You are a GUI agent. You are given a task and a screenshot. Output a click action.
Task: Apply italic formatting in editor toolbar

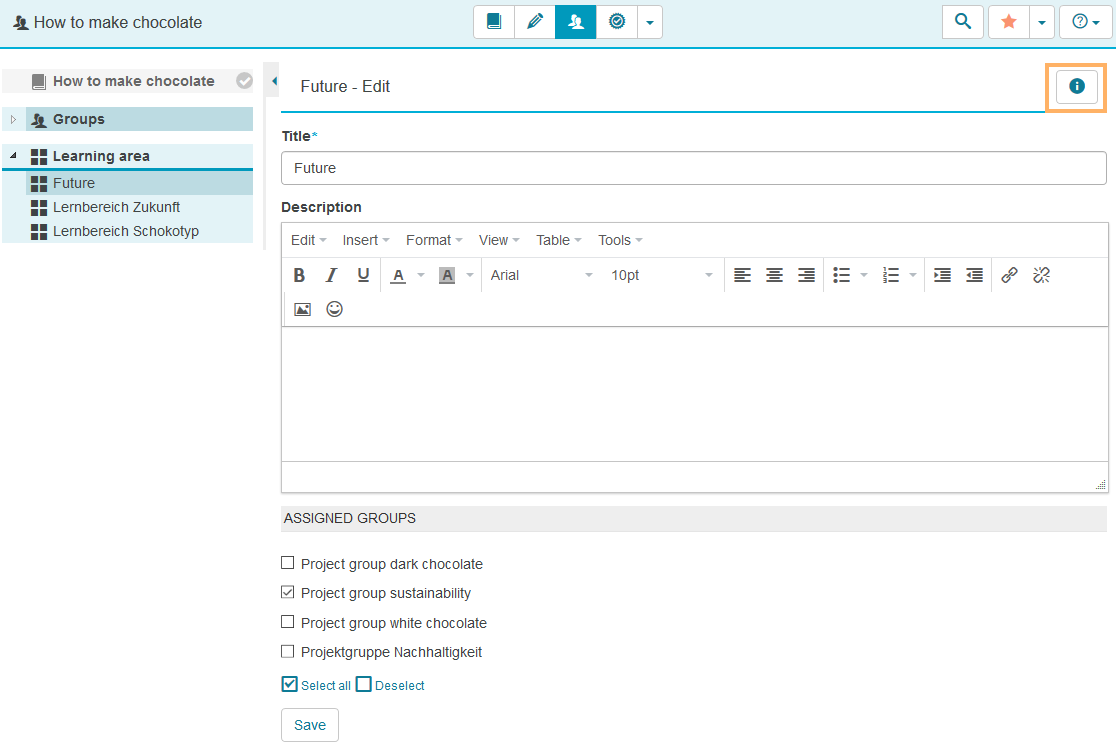point(331,275)
